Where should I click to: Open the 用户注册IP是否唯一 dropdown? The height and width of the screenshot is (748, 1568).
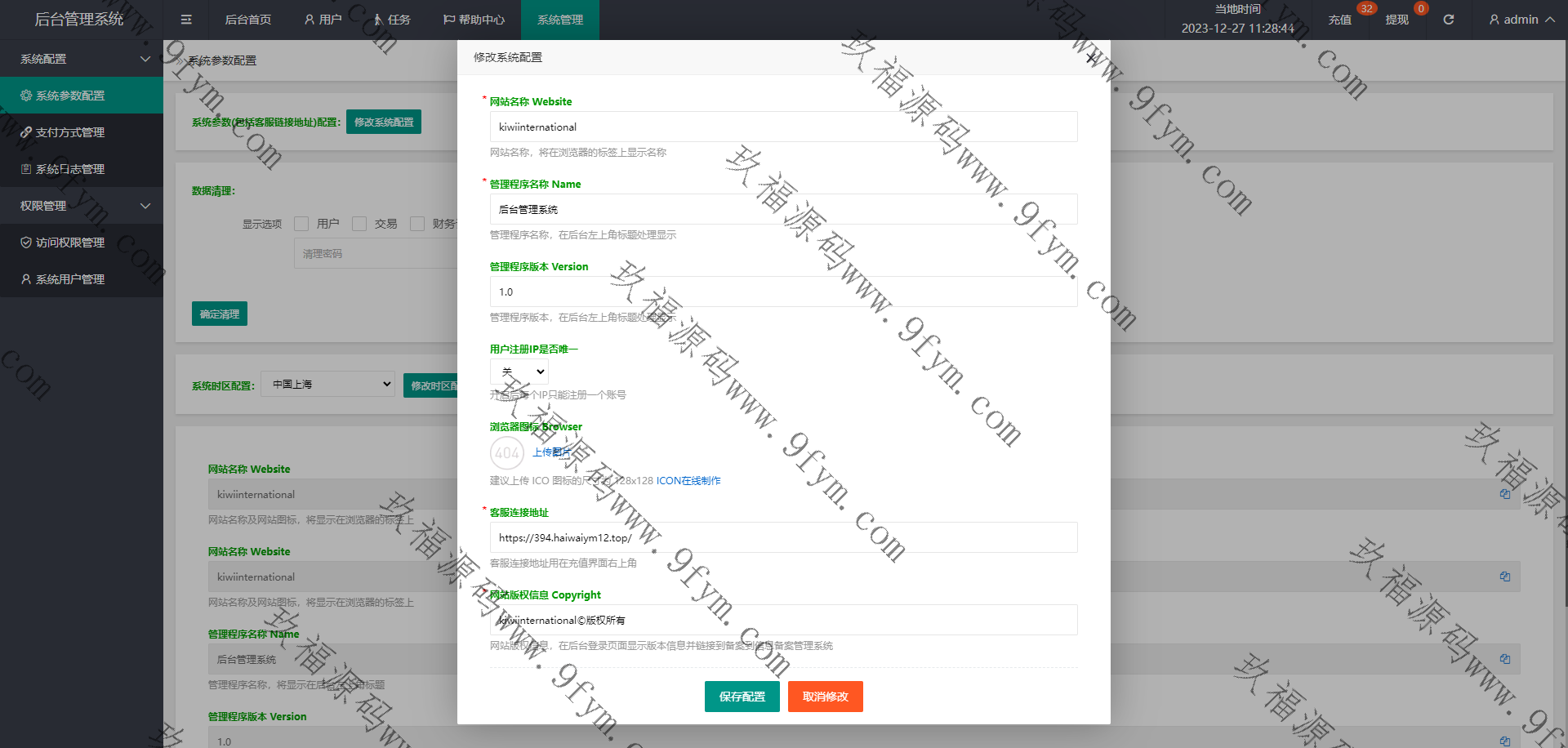tap(519, 372)
